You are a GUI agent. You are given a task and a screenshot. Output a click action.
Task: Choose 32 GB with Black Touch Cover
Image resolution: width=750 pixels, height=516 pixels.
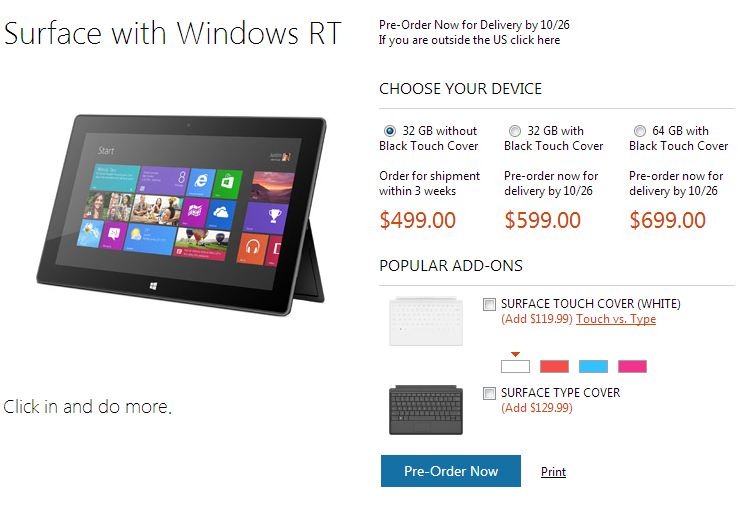[515, 131]
